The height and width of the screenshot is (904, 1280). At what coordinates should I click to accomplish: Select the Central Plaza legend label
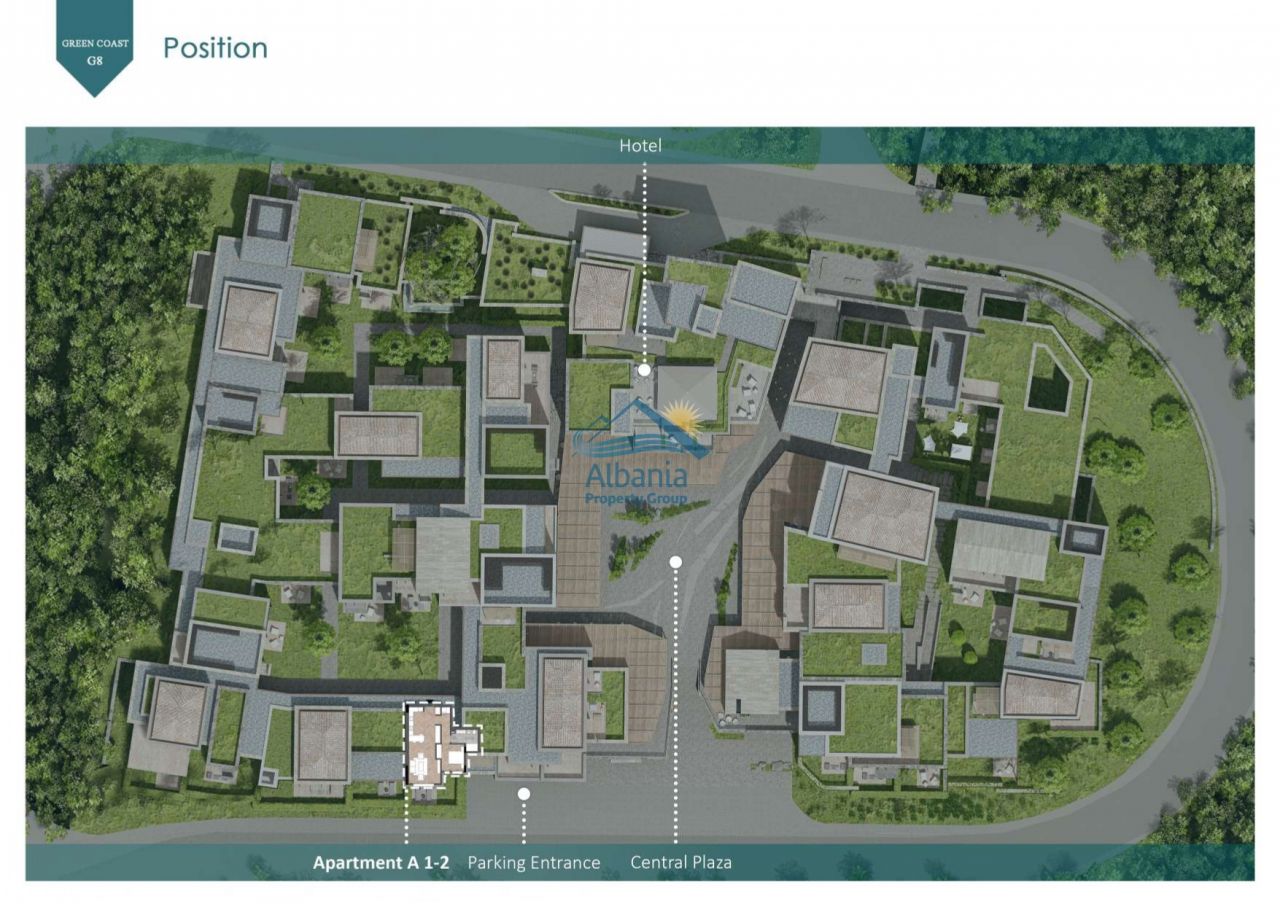click(x=681, y=862)
